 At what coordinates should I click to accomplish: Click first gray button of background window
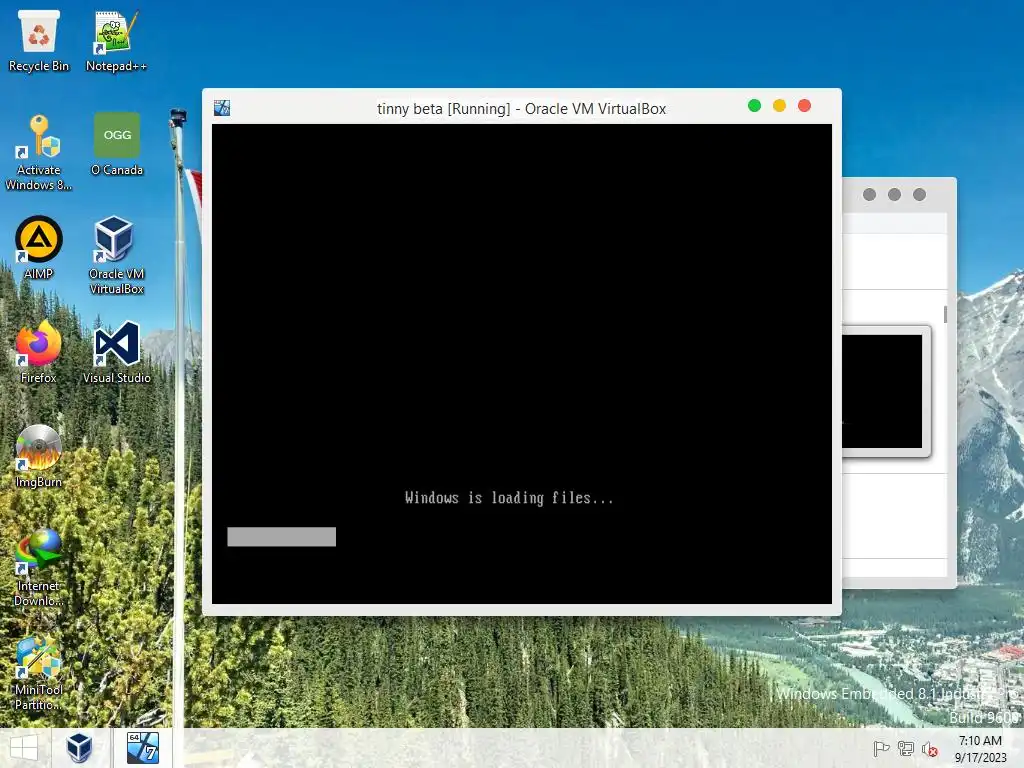(869, 195)
